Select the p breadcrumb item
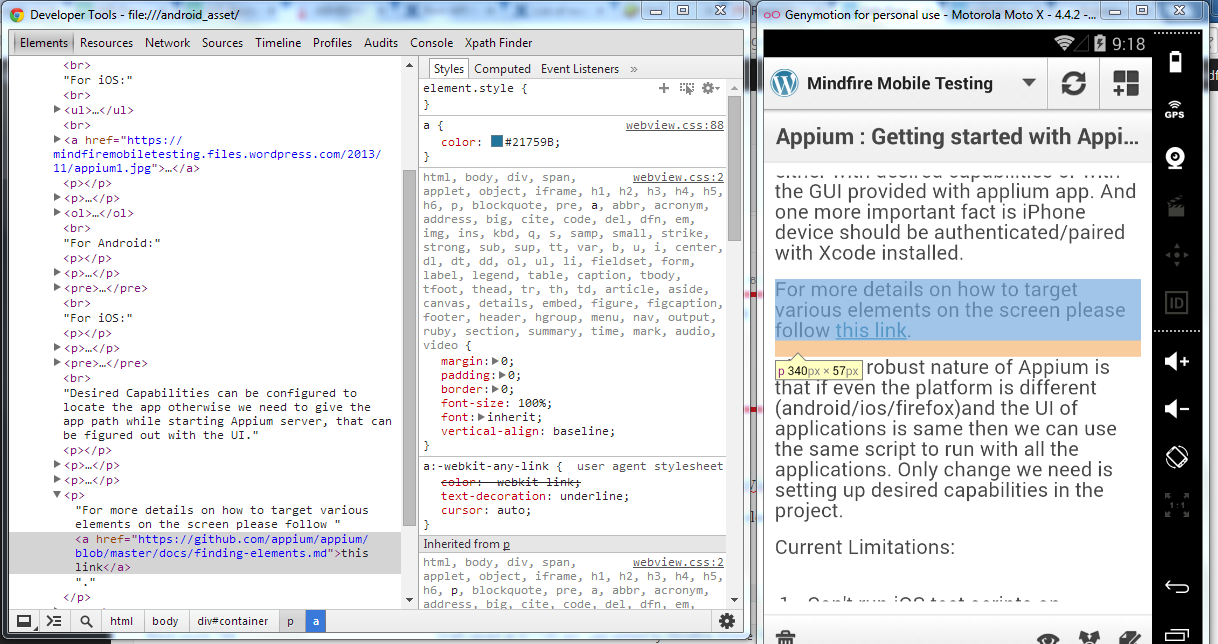The image size is (1218, 644). click(290, 621)
